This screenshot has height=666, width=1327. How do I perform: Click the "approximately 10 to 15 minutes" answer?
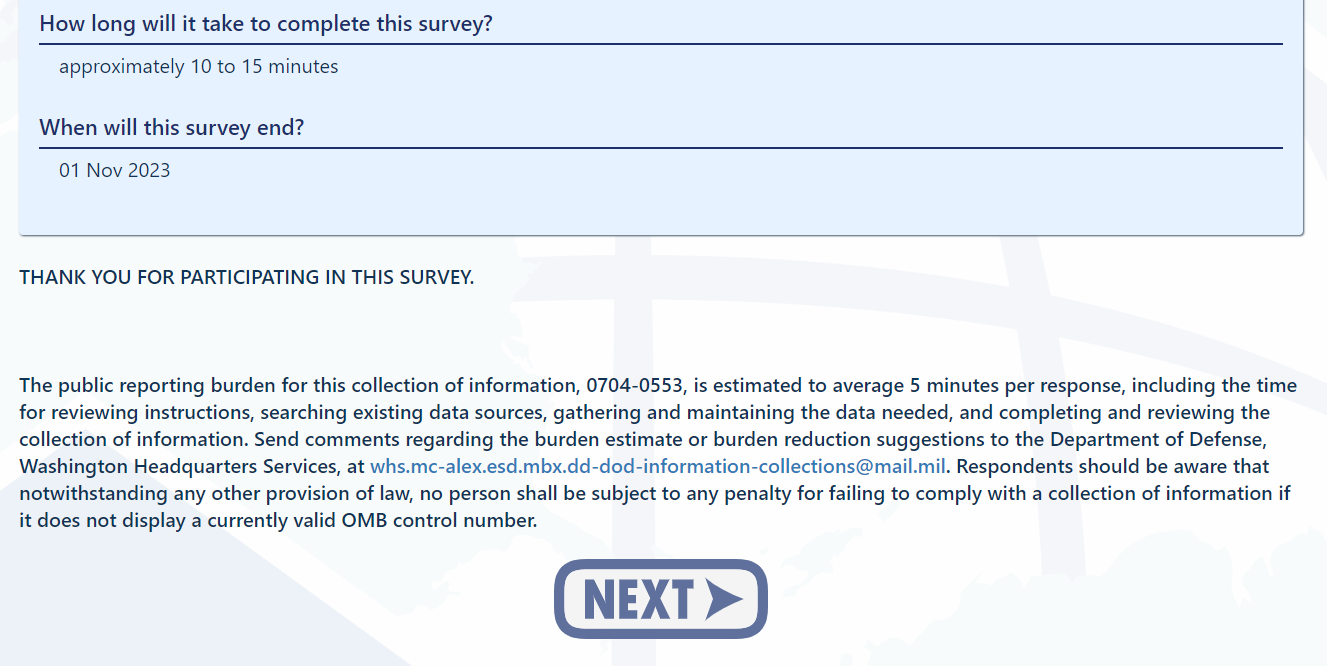tap(198, 67)
